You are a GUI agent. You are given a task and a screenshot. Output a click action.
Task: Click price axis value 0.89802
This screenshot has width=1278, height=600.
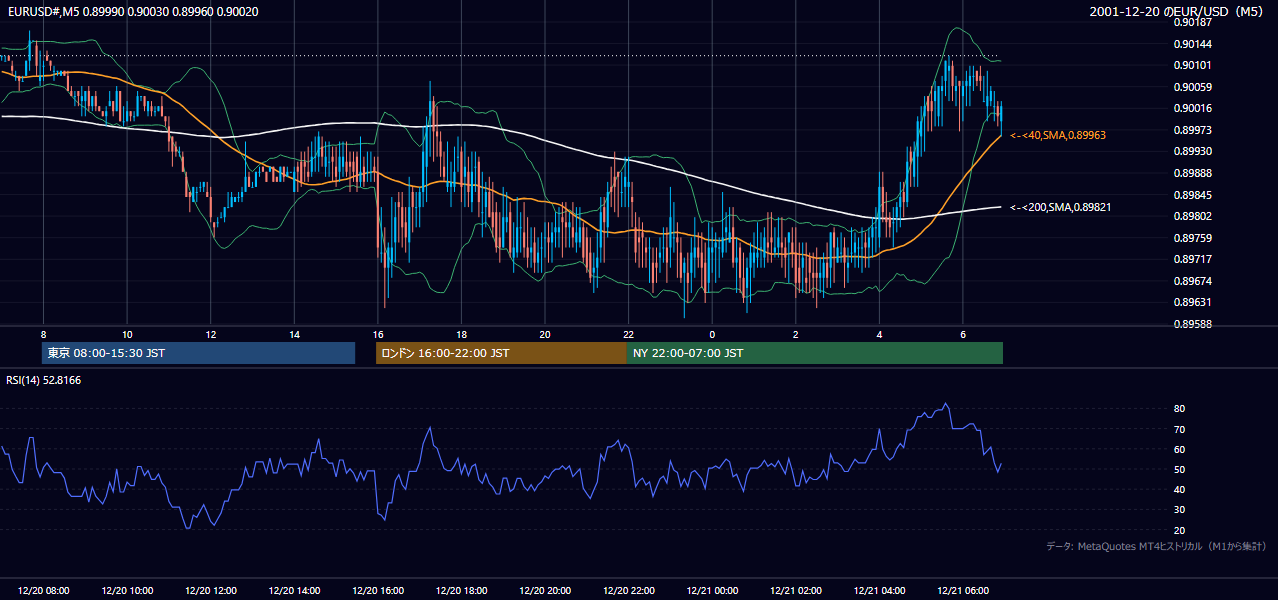[x=1192, y=216]
